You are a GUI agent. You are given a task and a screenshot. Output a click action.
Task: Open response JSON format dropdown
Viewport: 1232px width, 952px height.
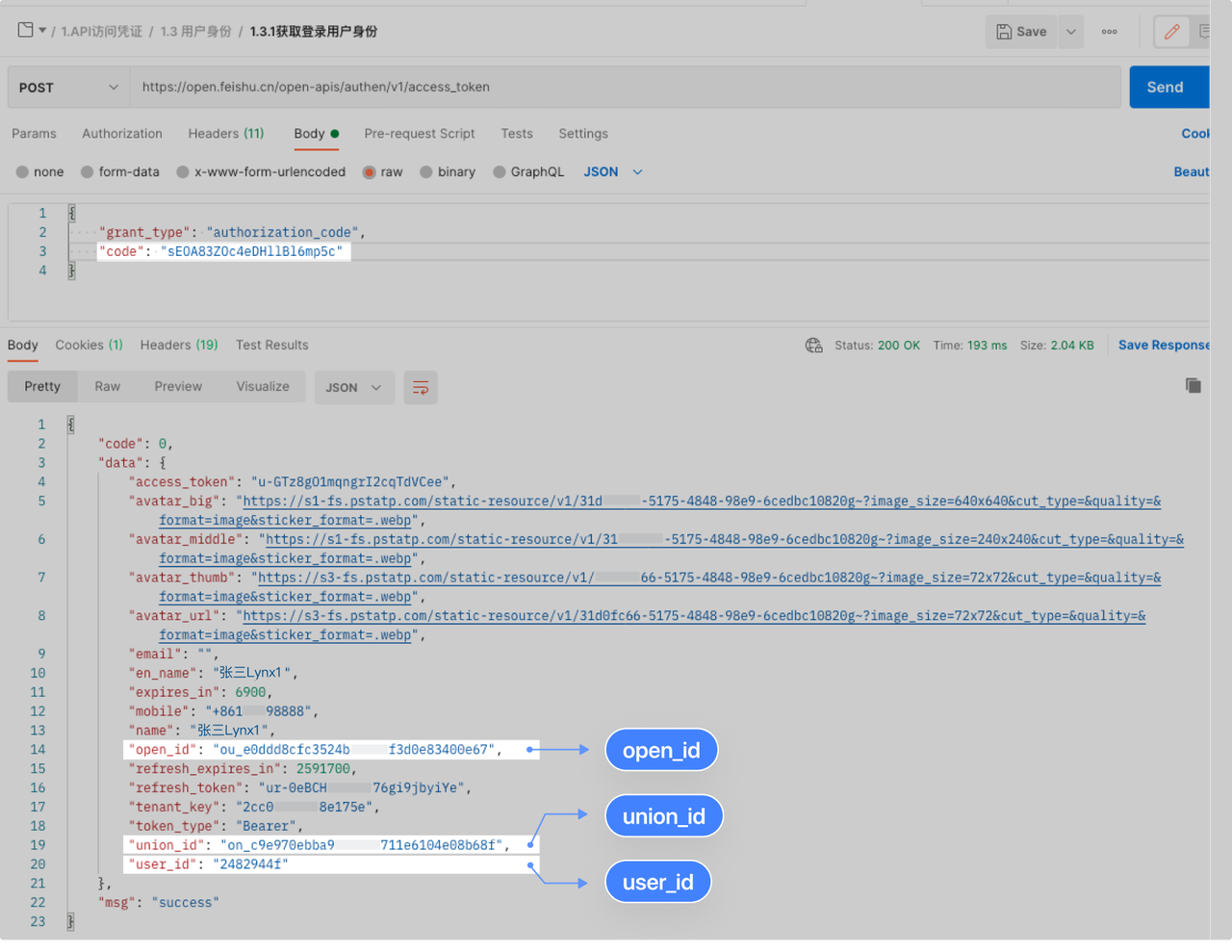(354, 387)
